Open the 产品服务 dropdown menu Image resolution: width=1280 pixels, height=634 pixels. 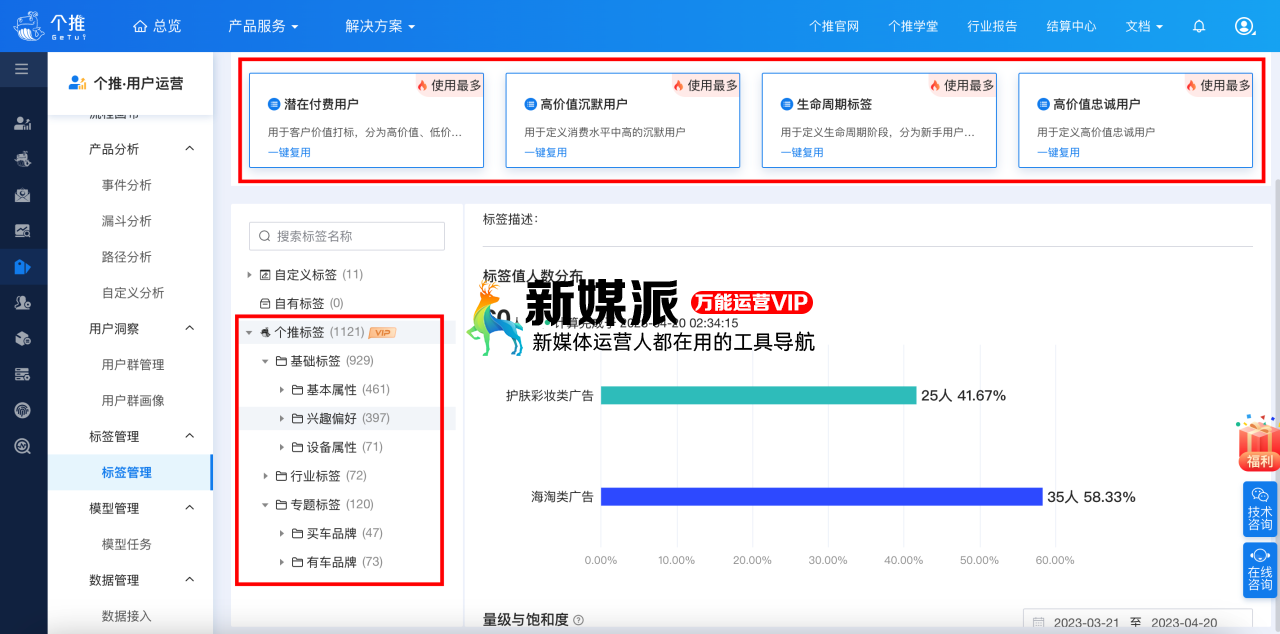[263, 26]
